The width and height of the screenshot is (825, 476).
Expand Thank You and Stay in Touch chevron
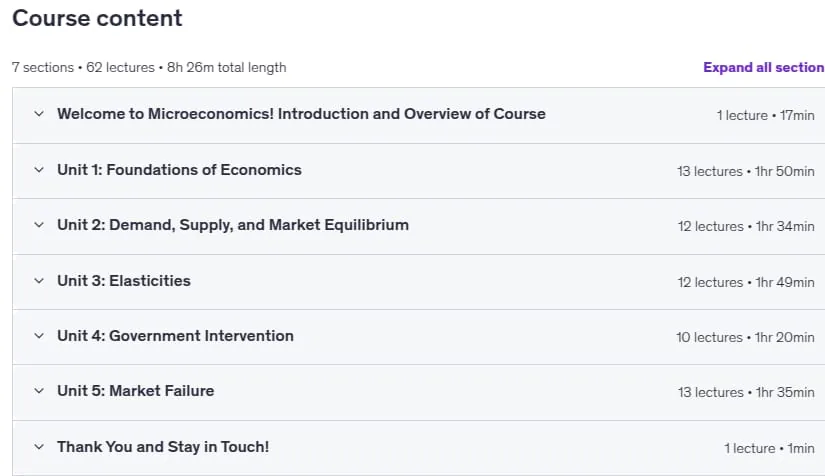tap(39, 447)
